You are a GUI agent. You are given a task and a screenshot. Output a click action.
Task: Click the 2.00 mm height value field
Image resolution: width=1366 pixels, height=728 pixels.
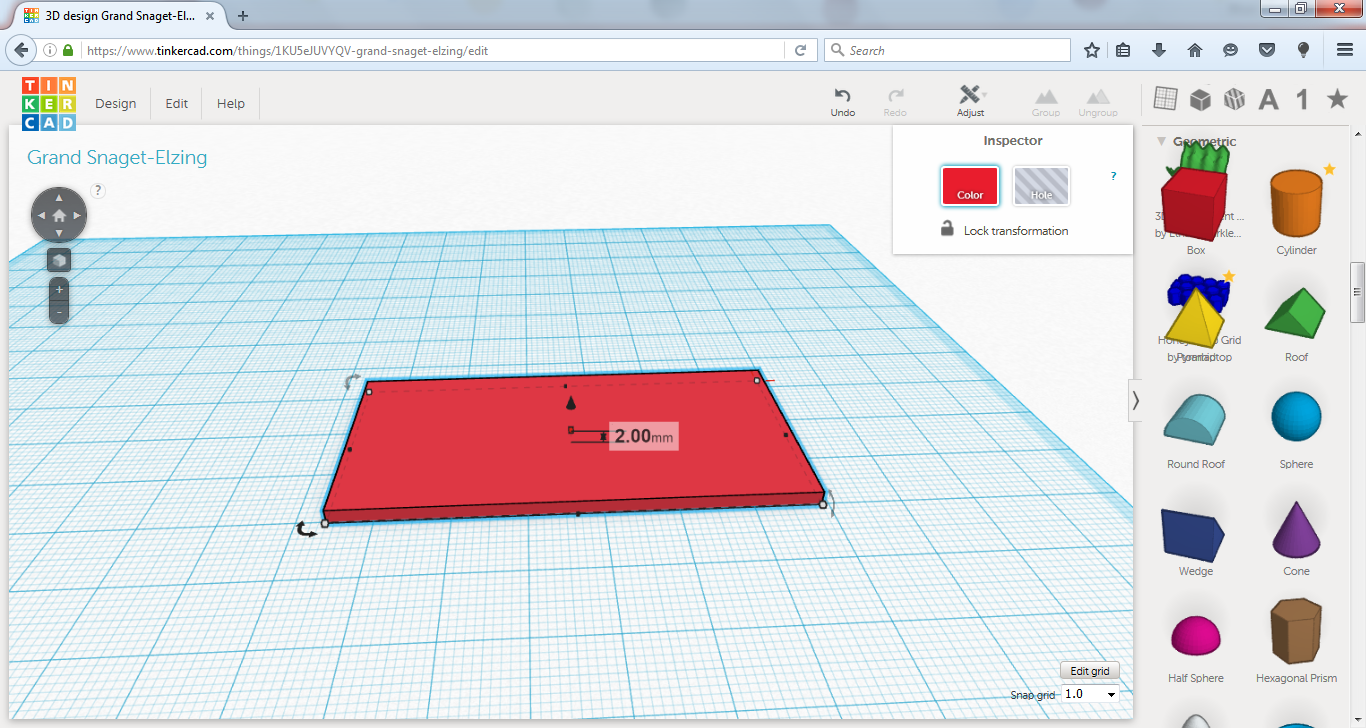click(x=644, y=436)
